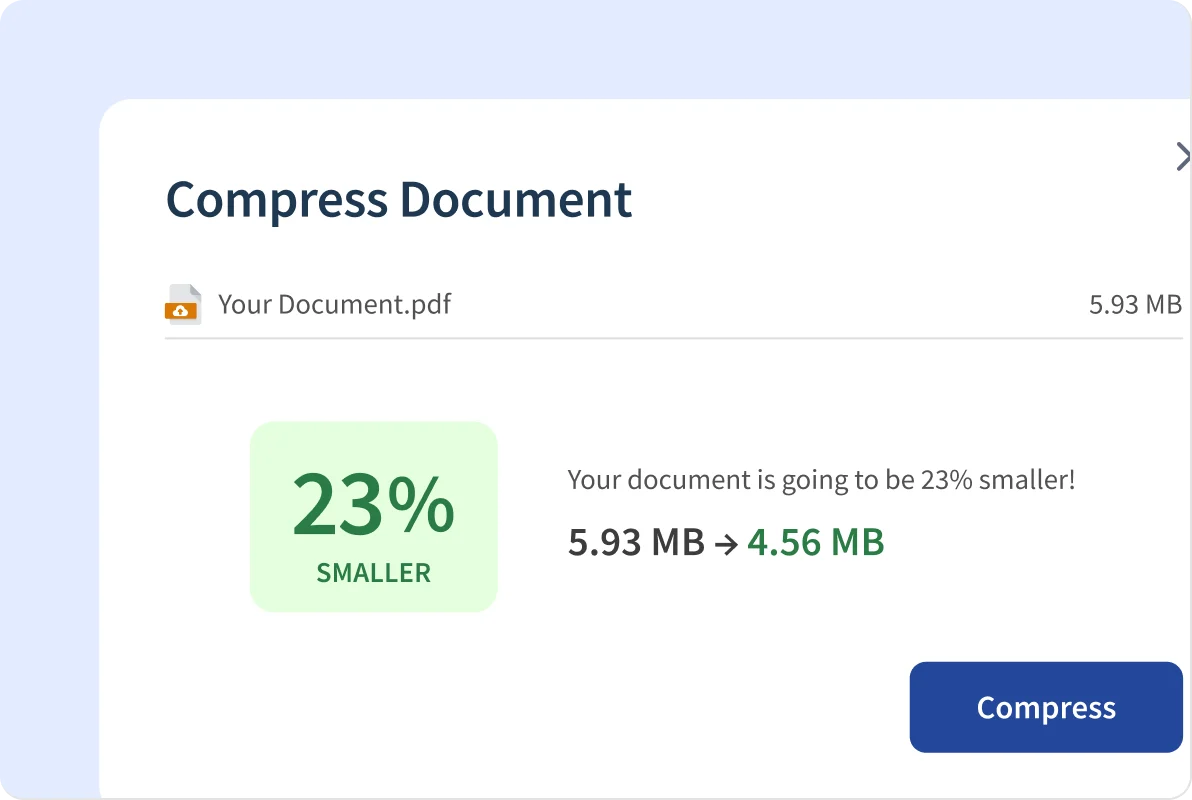Viewport: 1192px width, 800px height.
Task: Click the Compress button
Action: click(x=1045, y=707)
